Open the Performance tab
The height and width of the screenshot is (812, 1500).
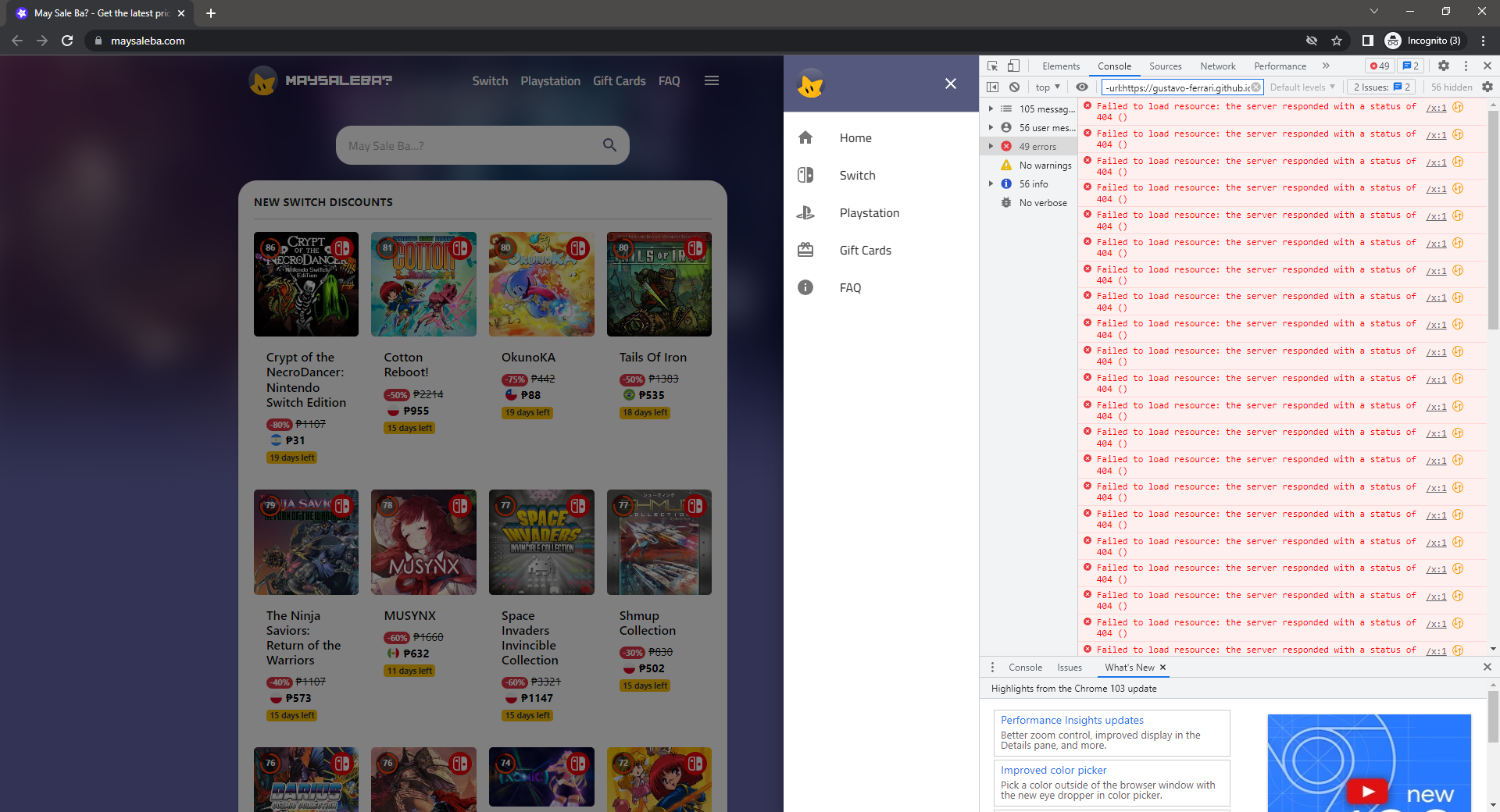point(1280,66)
